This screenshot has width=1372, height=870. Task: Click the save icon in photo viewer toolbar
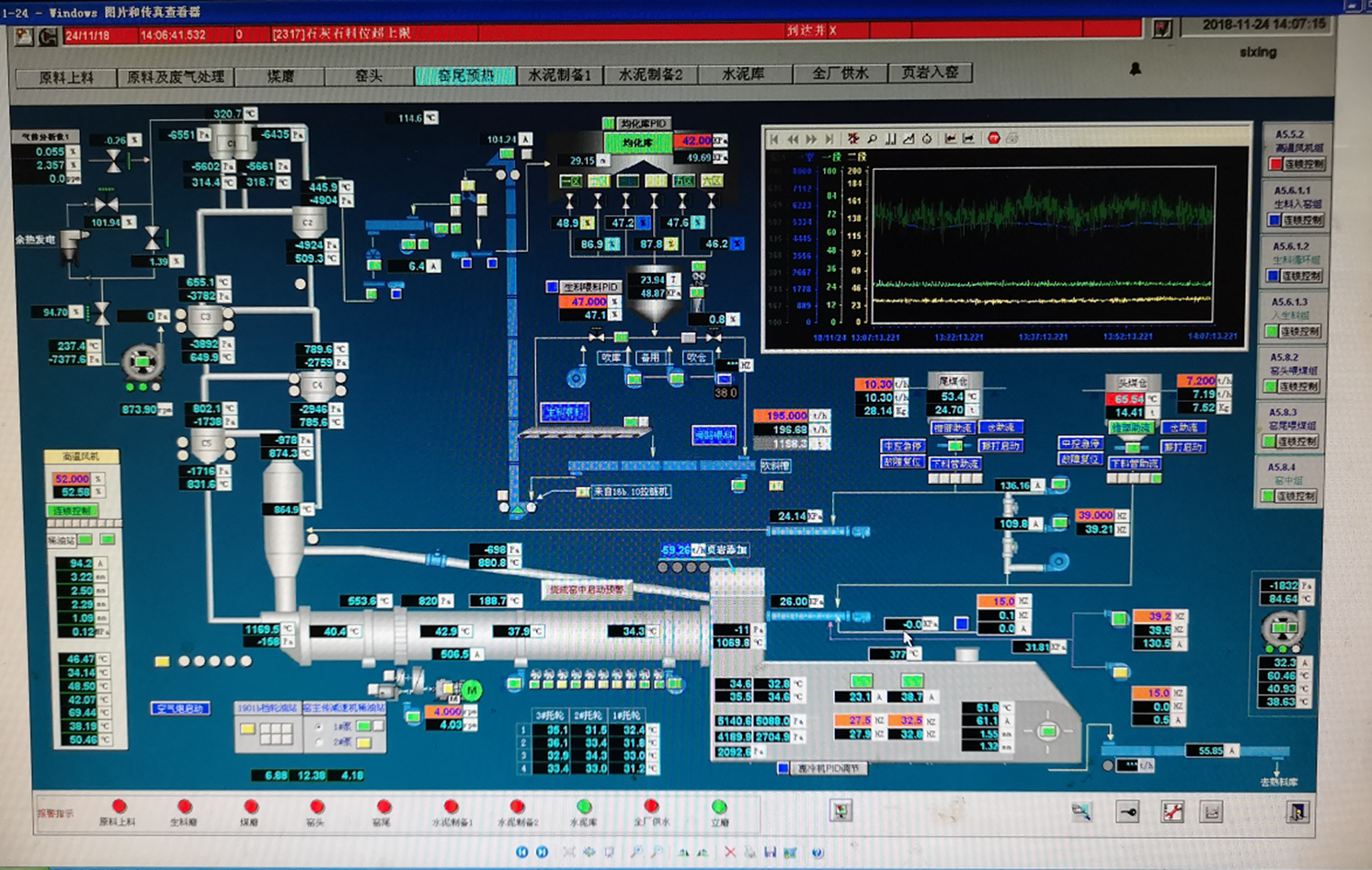pos(771,853)
